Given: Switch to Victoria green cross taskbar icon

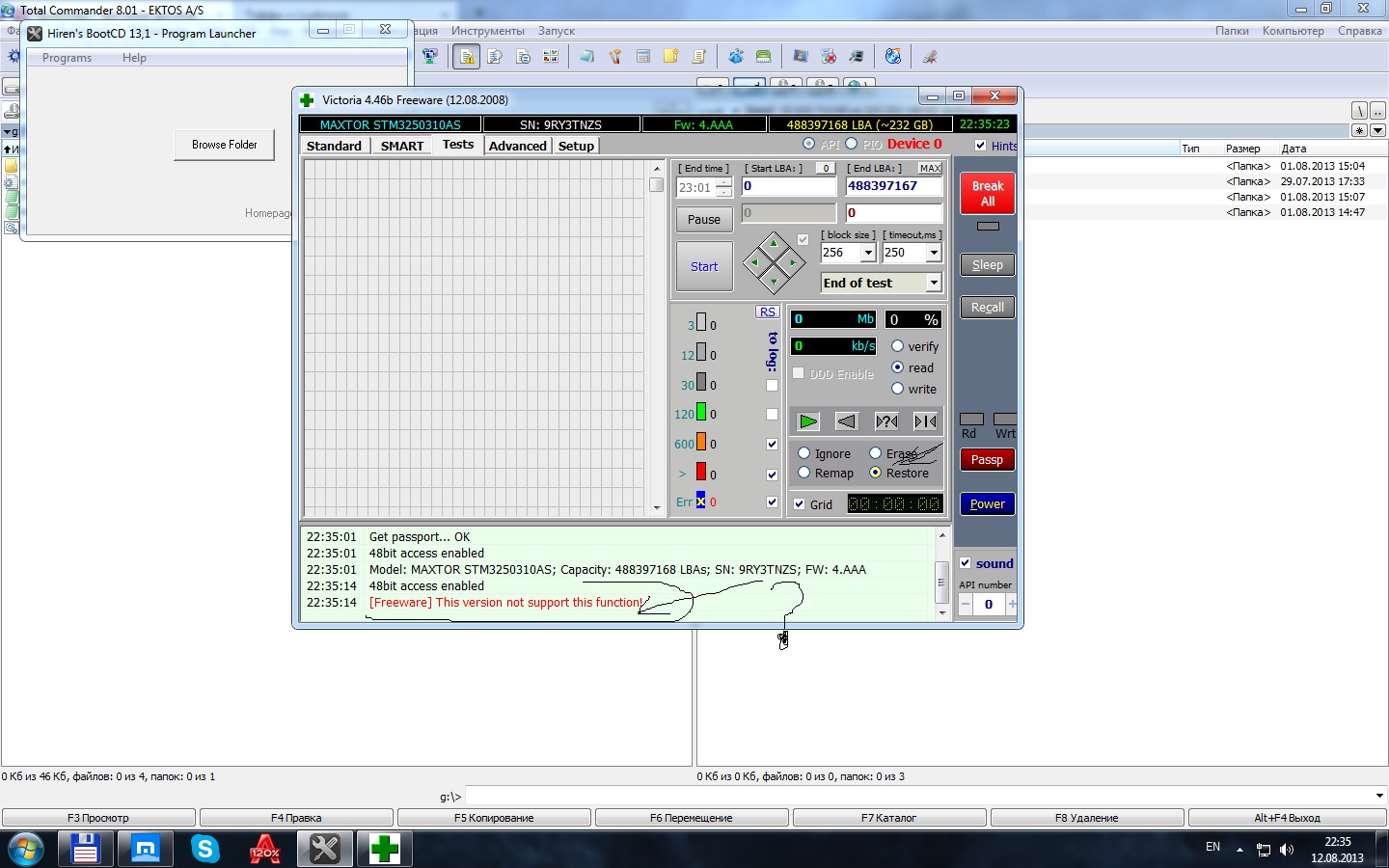Looking at the screenshot, I should pos(385,849).
